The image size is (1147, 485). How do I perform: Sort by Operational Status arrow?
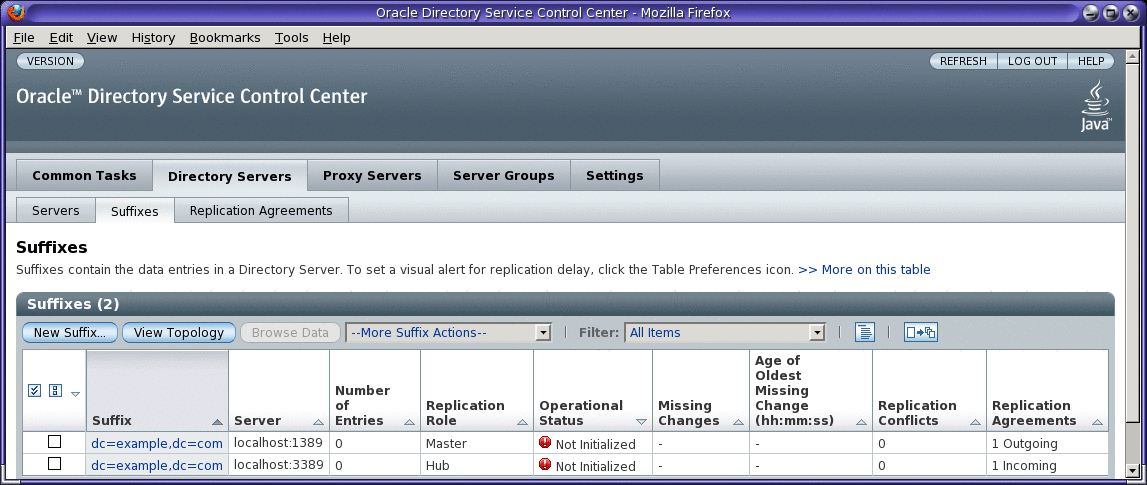[x=642, y=422]
